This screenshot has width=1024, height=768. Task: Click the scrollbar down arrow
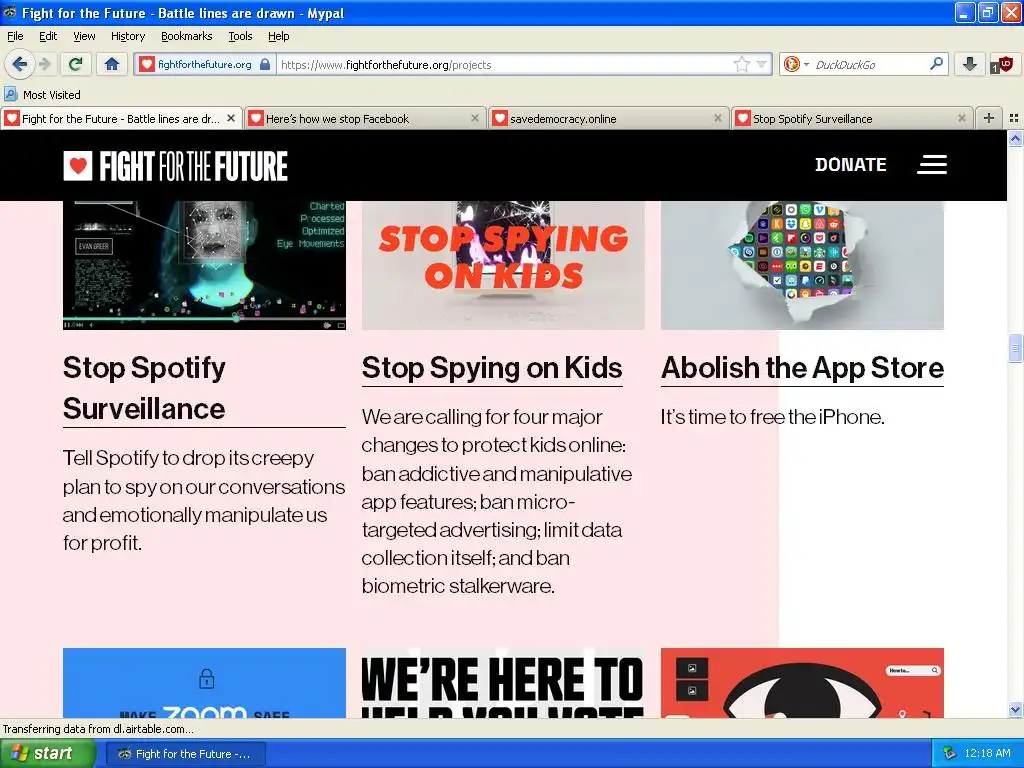tap(1015, 709)
